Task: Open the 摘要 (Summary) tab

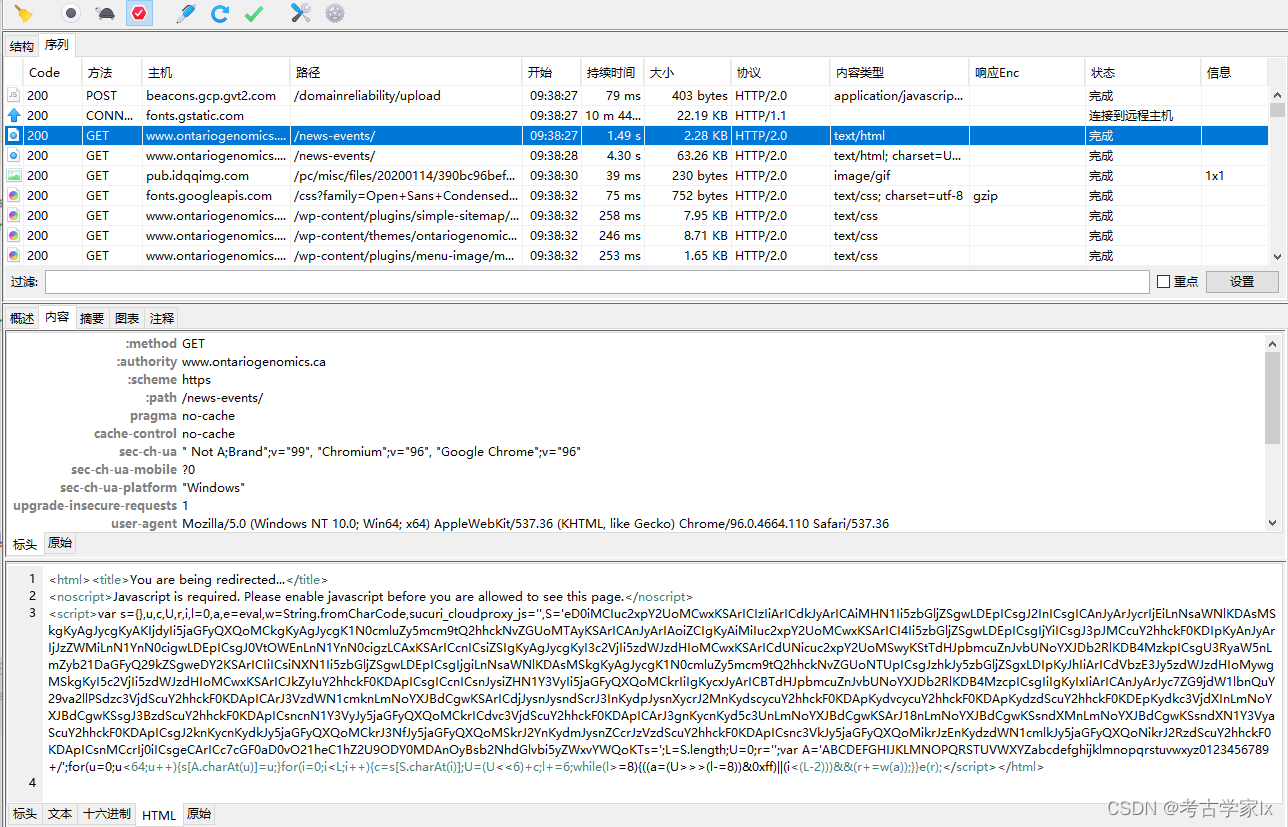Action: point(92,318)
